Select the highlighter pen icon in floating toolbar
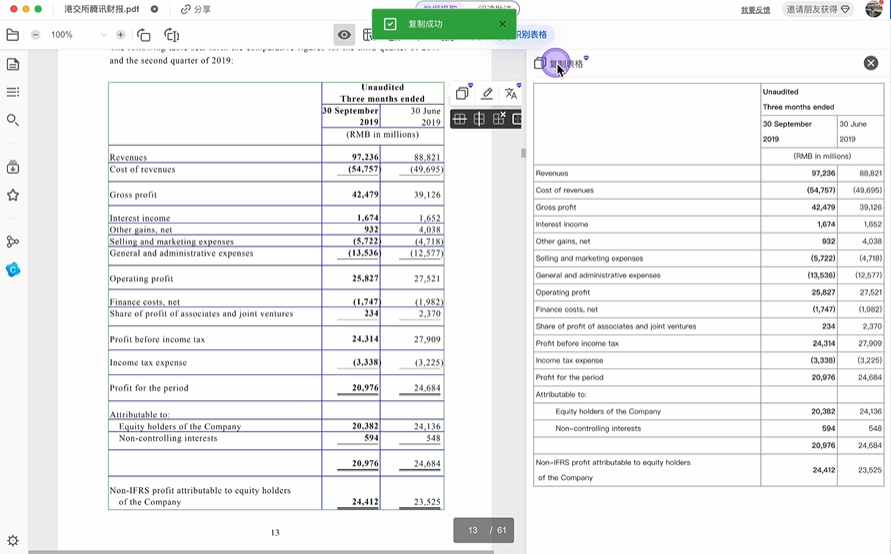 pos(487,93)
